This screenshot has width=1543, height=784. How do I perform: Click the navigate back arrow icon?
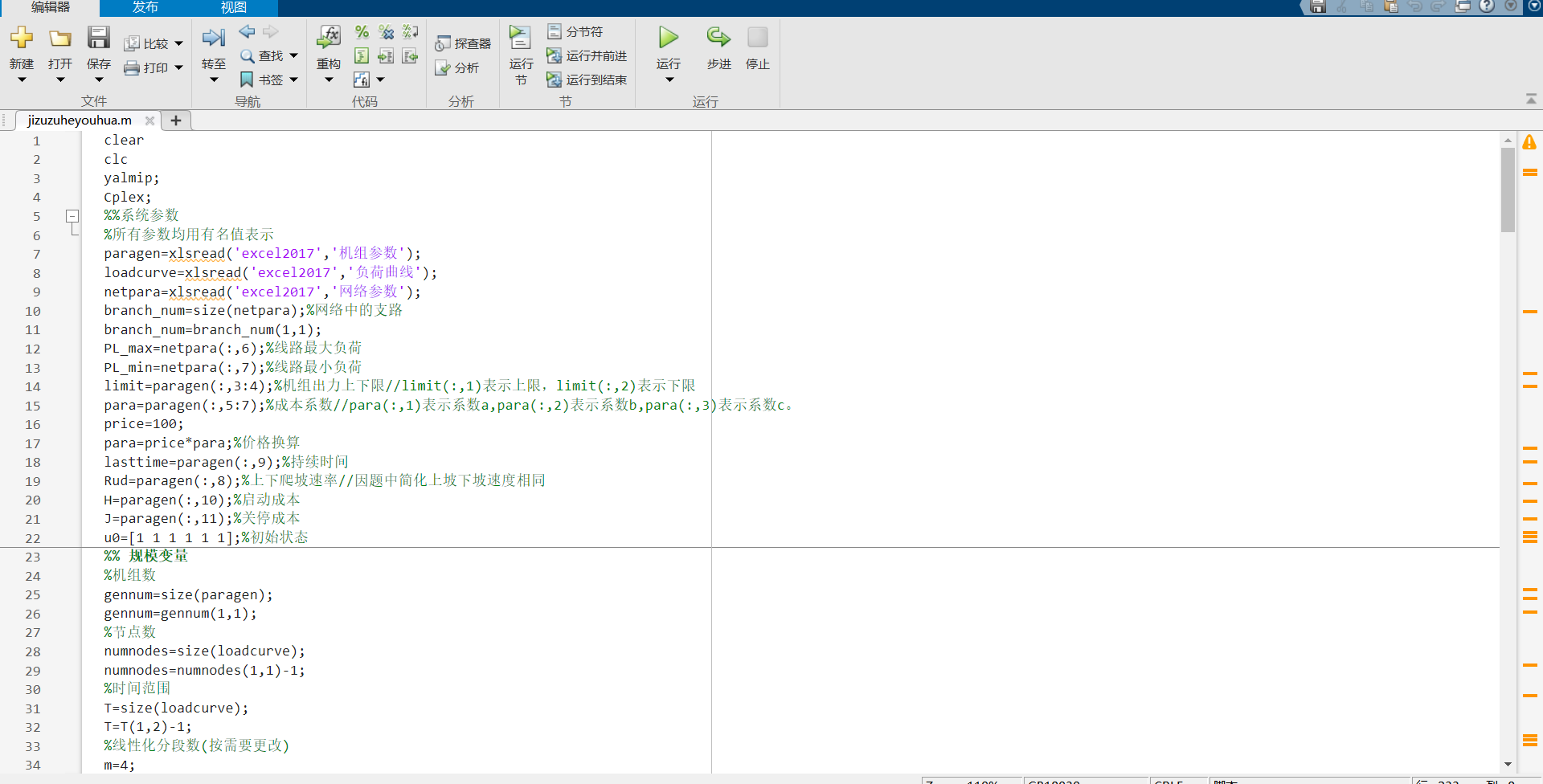247,32
